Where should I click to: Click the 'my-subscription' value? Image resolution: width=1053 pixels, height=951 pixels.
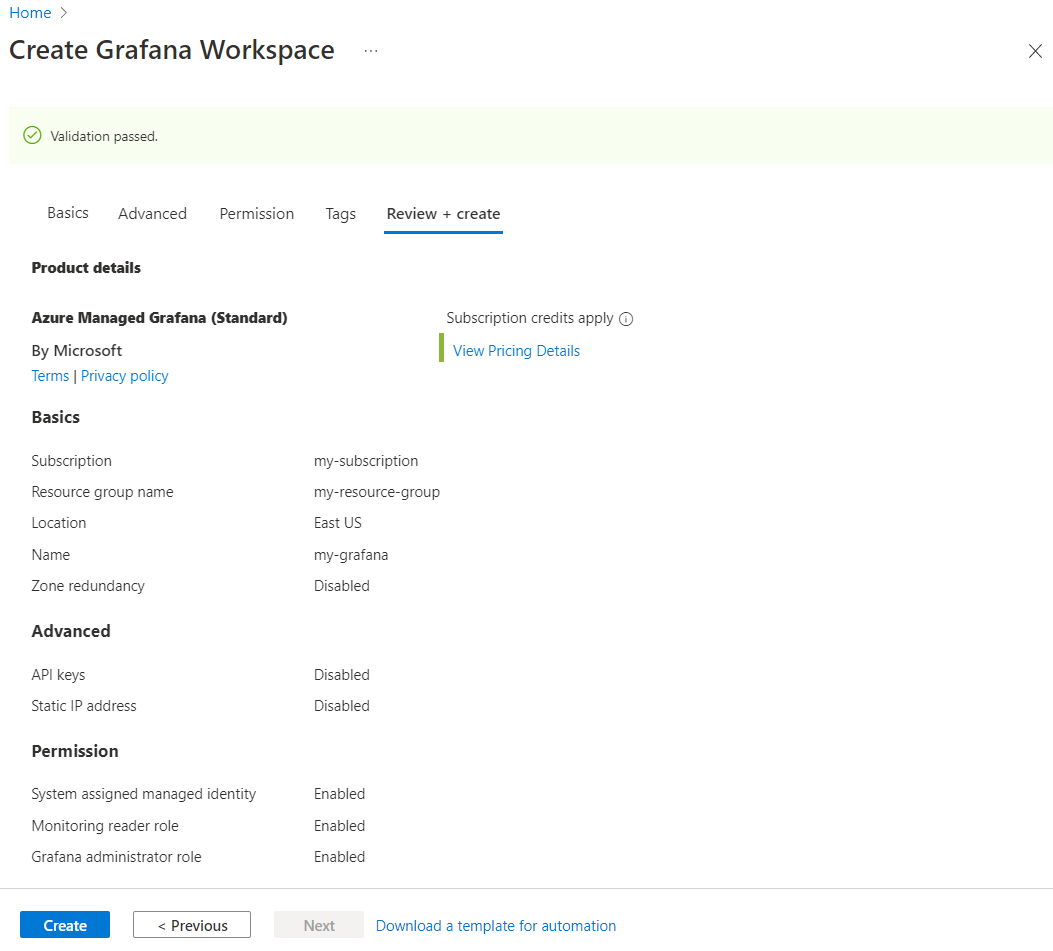[366, 461]
